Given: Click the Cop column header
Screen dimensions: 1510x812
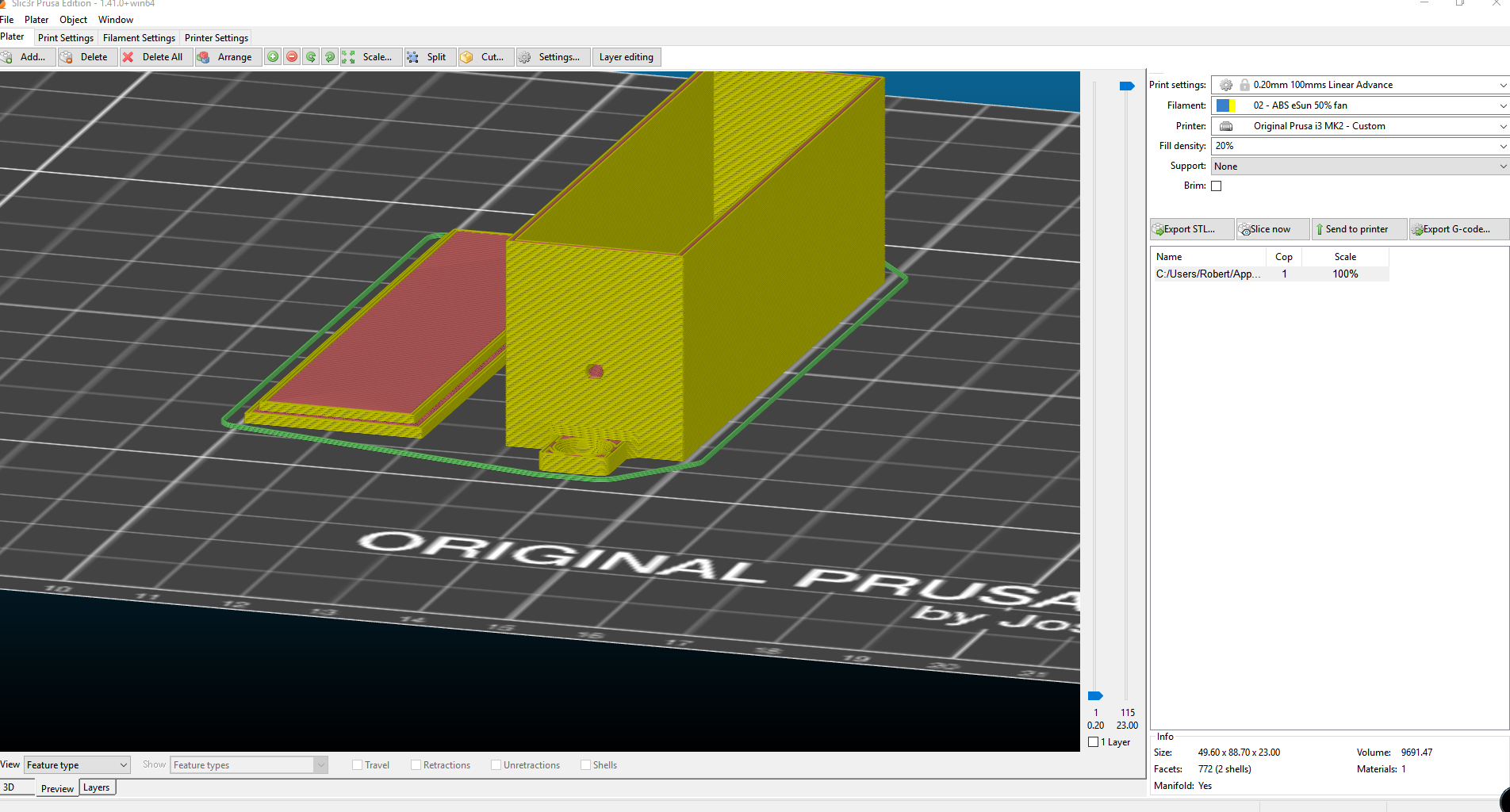Looking at the screenshot, I should (x=1284, y=257).
